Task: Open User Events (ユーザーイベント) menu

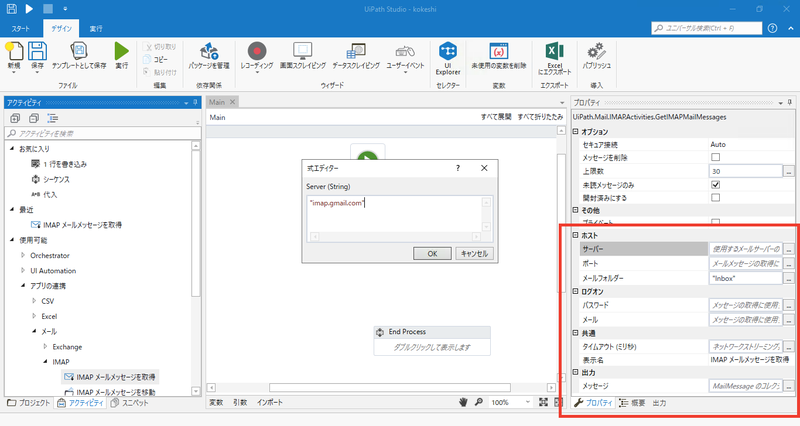Action: click(x=405, y=52)
